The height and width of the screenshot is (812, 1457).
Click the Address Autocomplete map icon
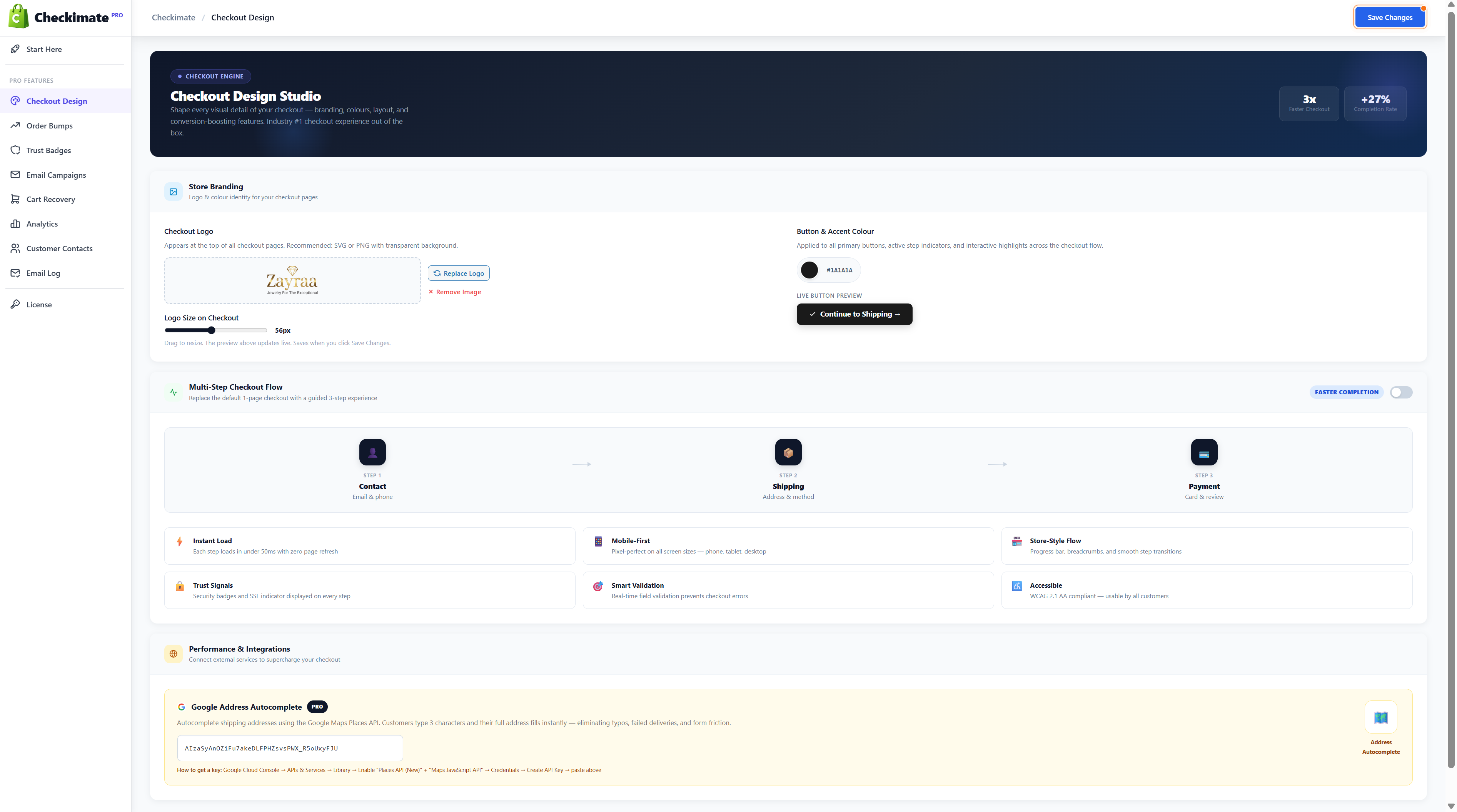1381,717
